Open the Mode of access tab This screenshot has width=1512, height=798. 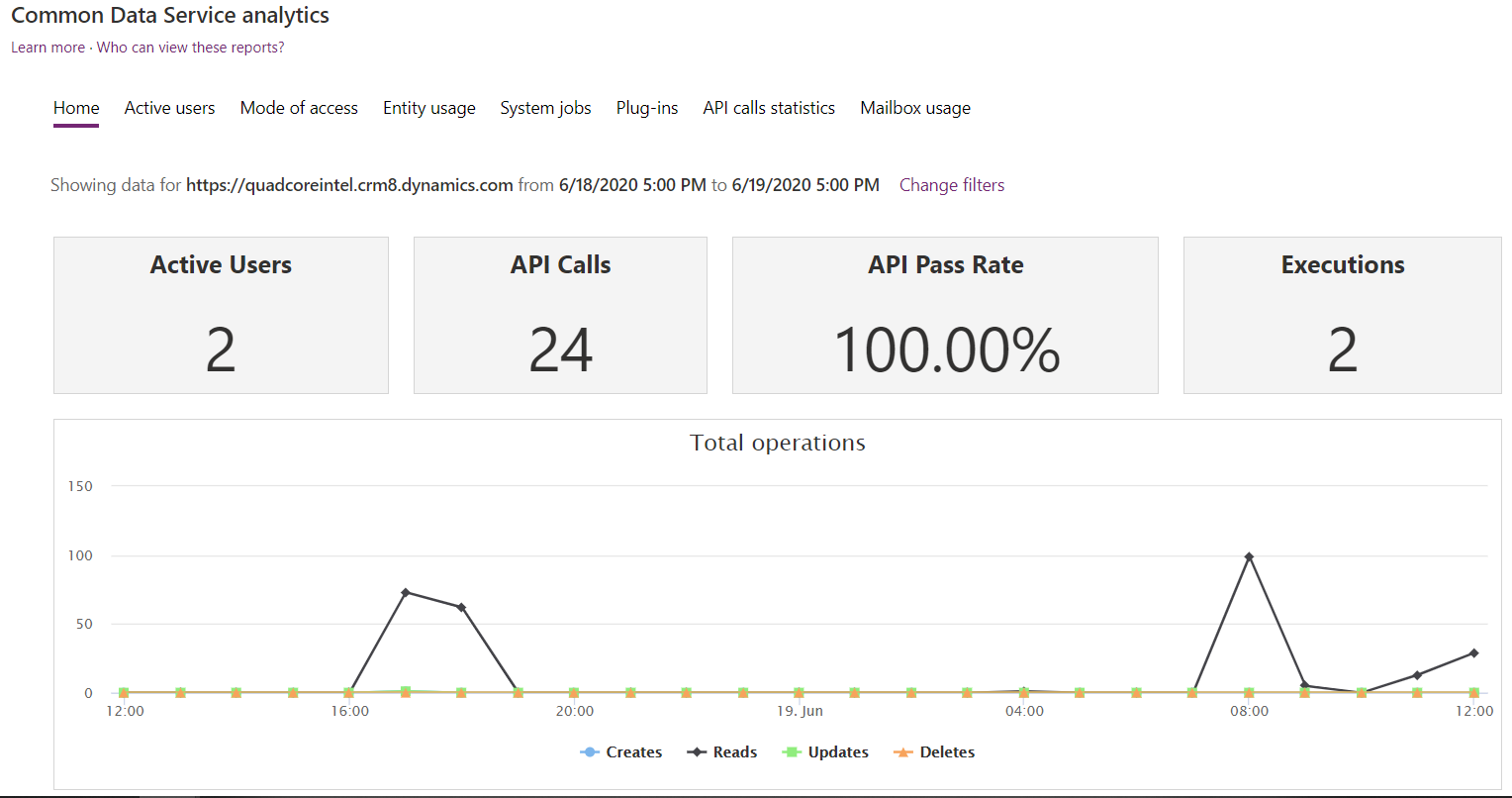299,108
